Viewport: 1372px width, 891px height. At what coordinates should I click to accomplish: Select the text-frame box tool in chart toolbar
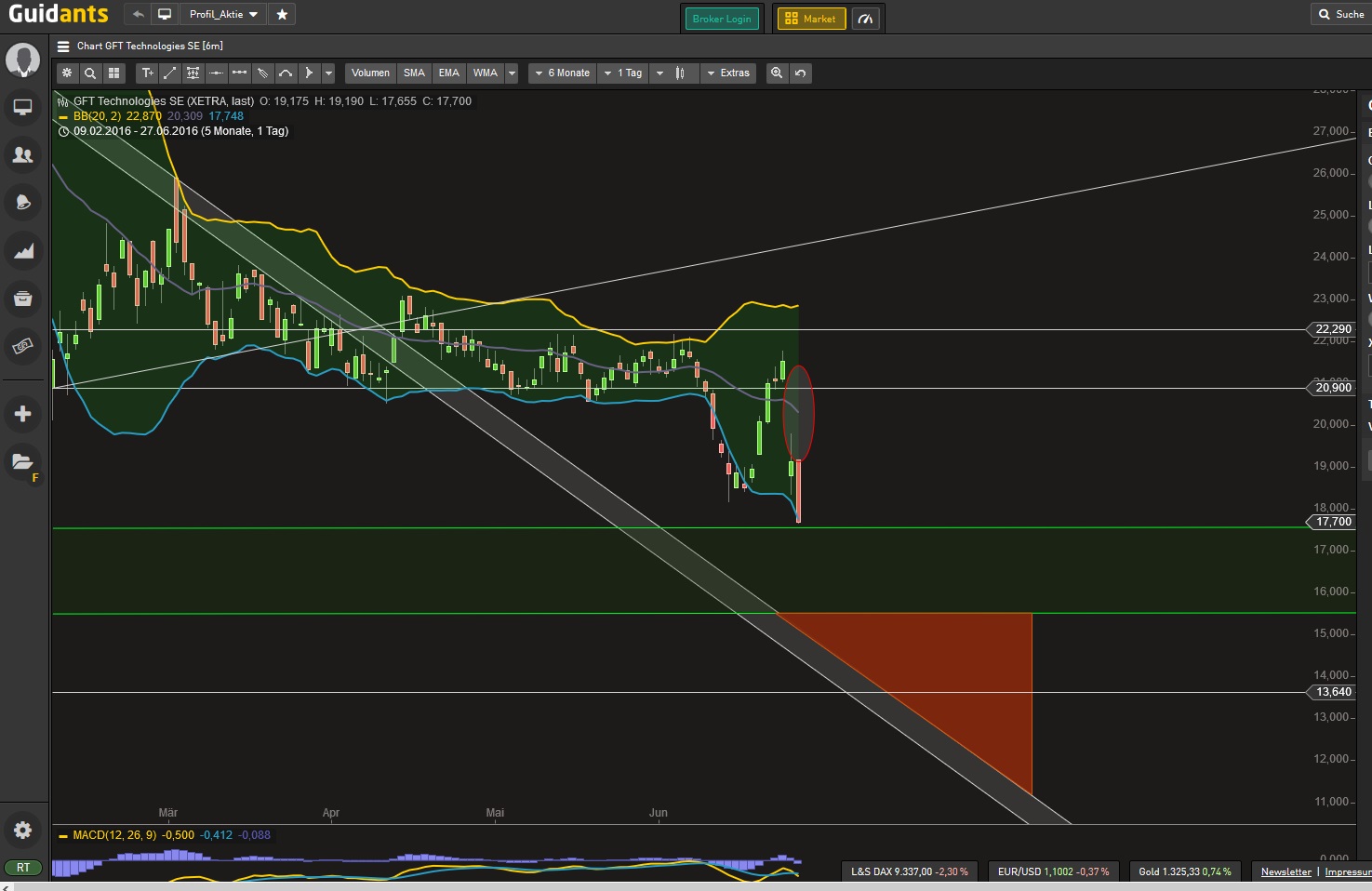coord(193,73)
